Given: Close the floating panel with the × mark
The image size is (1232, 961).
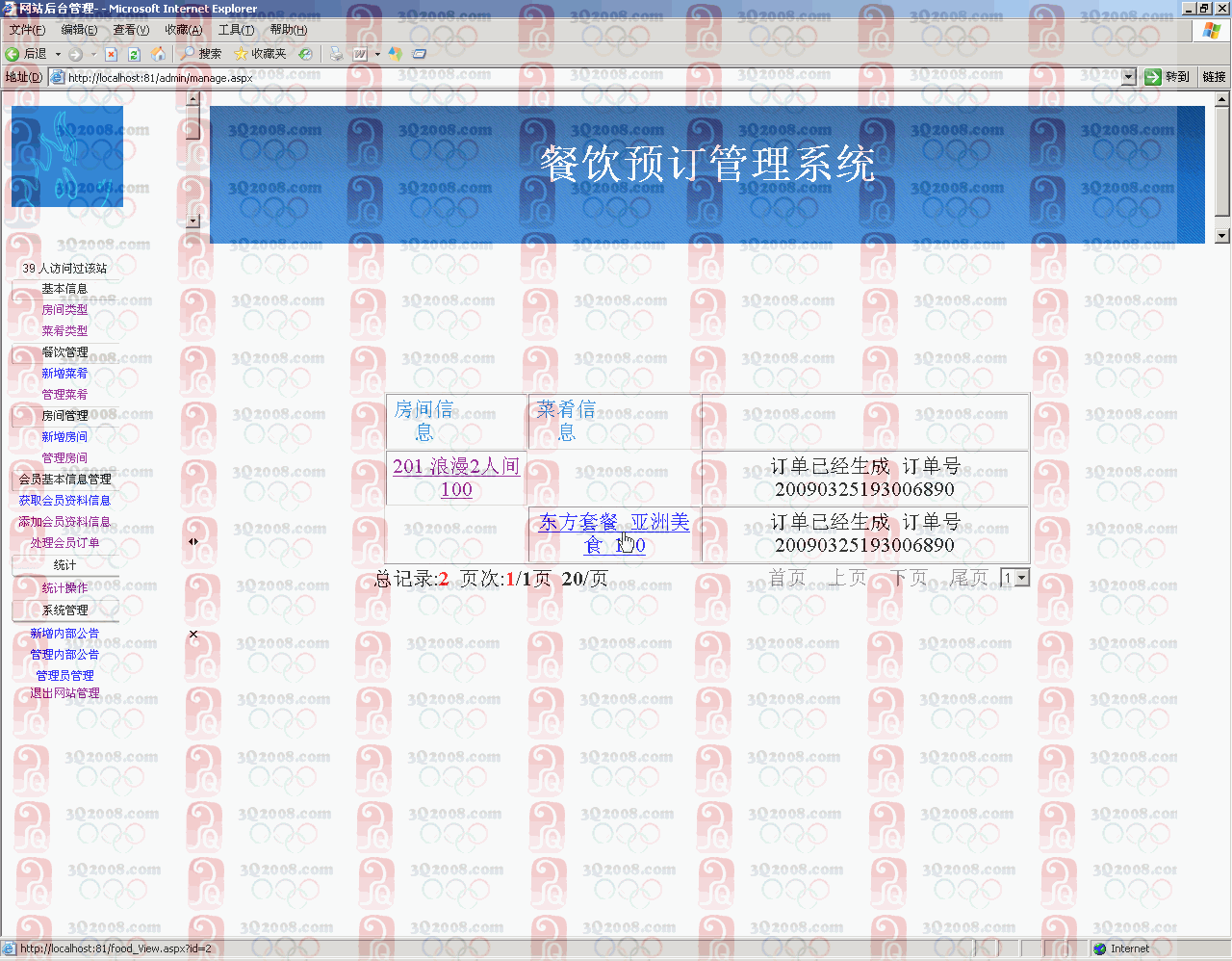Looking at the screenshot, I should click(x=192, y=633).
